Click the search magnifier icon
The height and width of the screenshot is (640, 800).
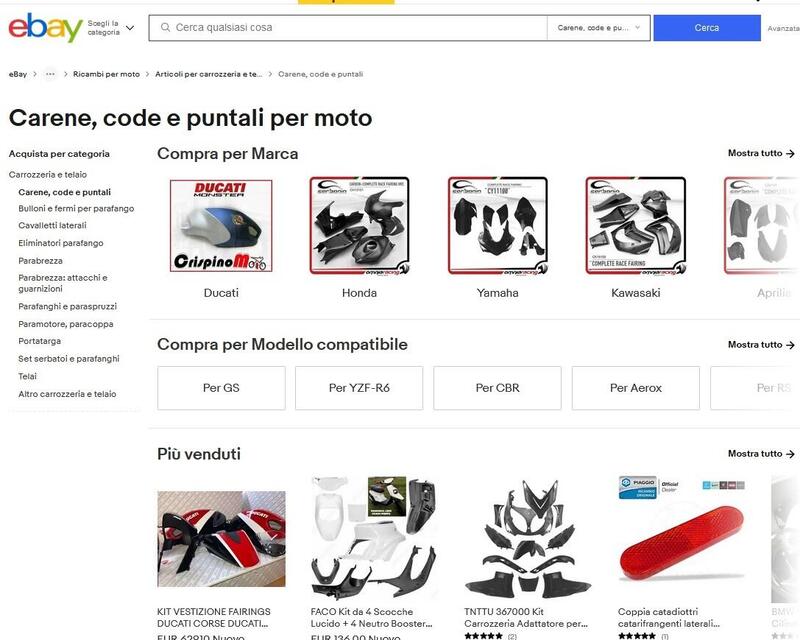(x=165, y=28)
